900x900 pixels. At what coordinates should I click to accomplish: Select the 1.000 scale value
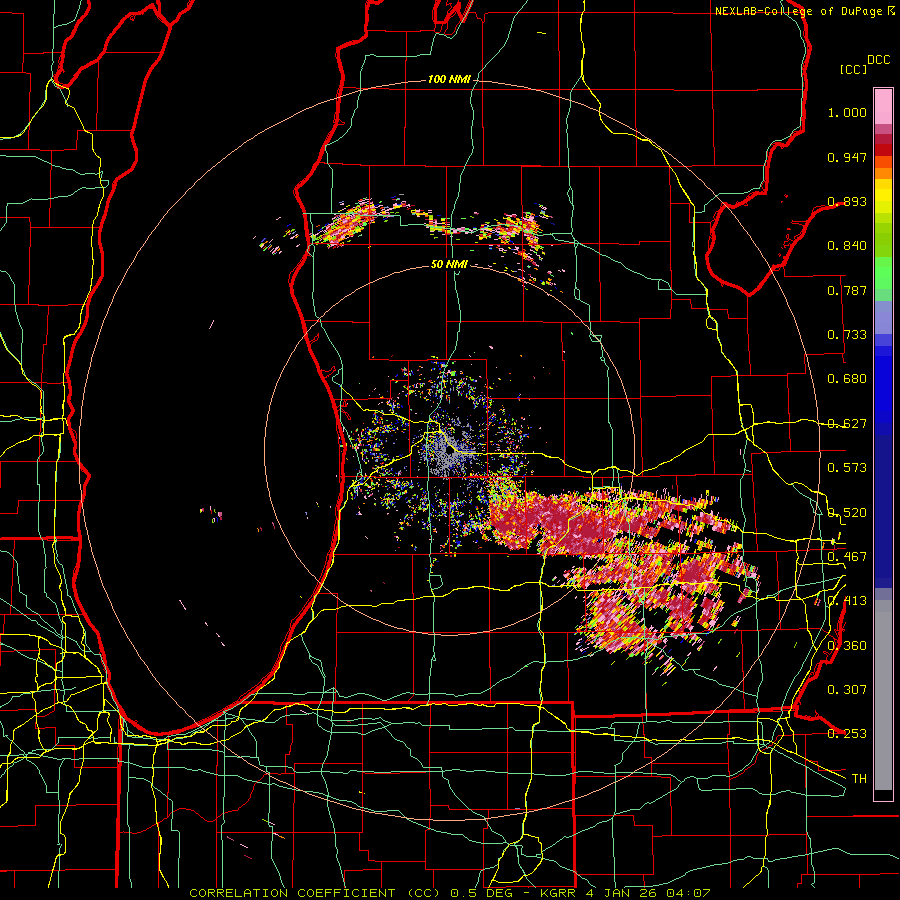(x=847, y=112)
